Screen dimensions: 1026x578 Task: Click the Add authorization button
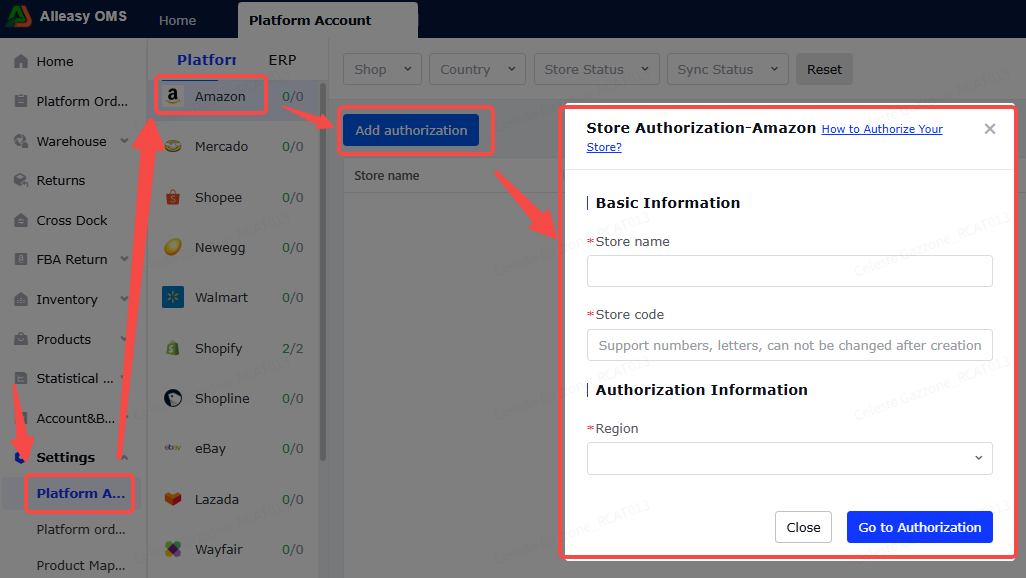coord(411,130)
